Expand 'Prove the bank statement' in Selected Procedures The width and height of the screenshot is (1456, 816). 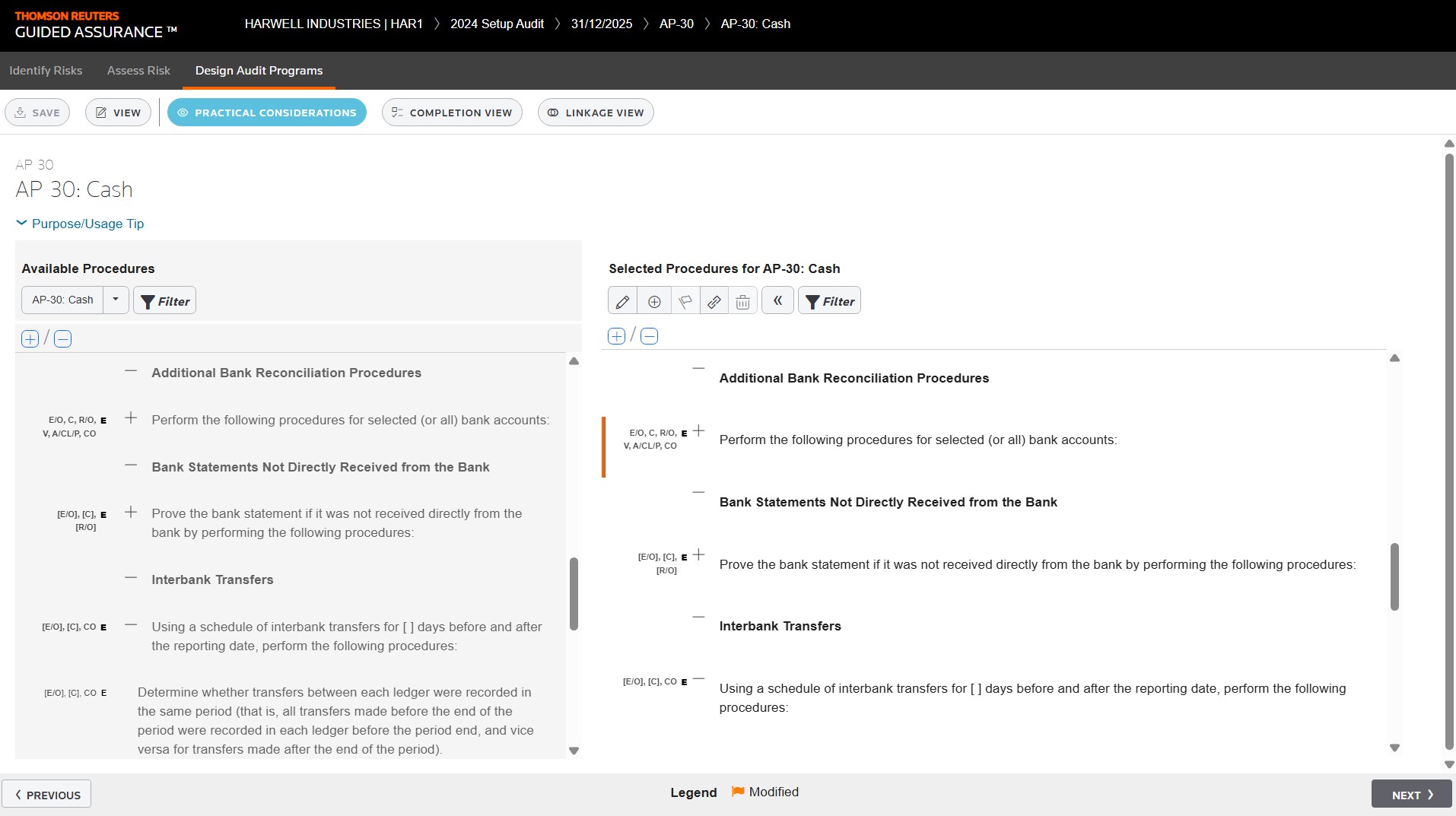(x=698, y=555)
